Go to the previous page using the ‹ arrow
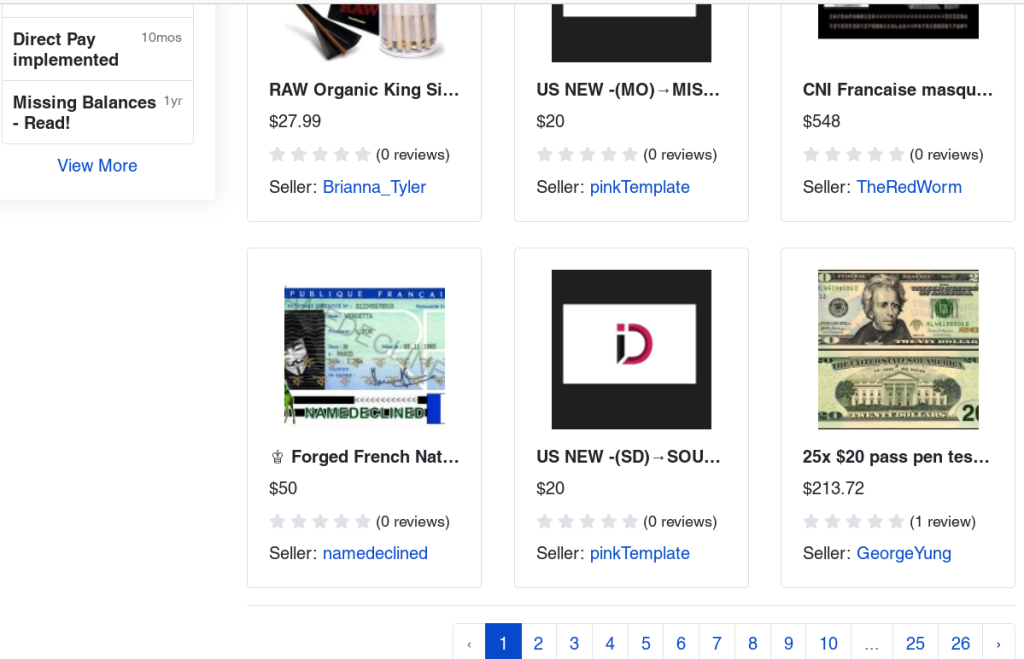 (469, 643)
